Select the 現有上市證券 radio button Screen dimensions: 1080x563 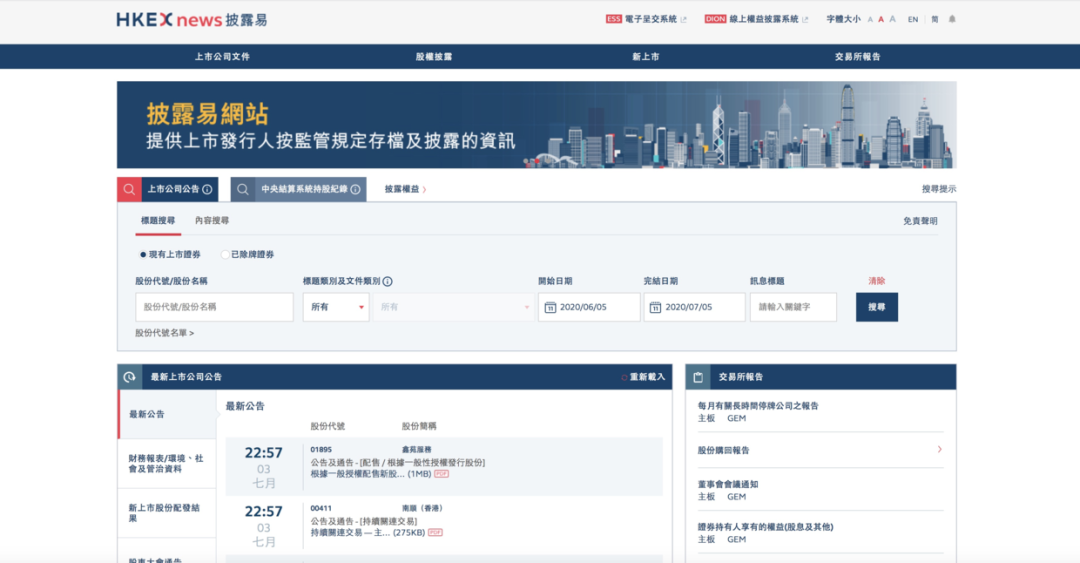[143, 255]
